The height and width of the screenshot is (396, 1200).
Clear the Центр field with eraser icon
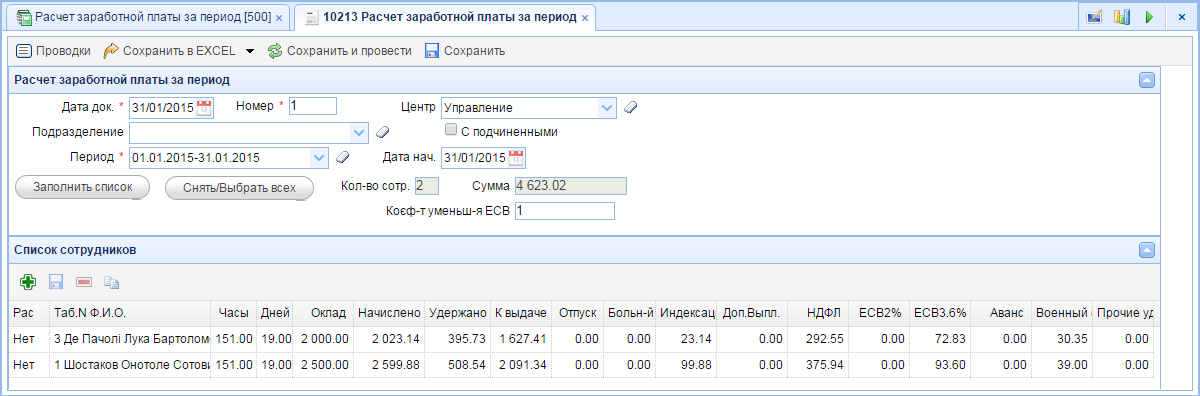click(630, 107)
